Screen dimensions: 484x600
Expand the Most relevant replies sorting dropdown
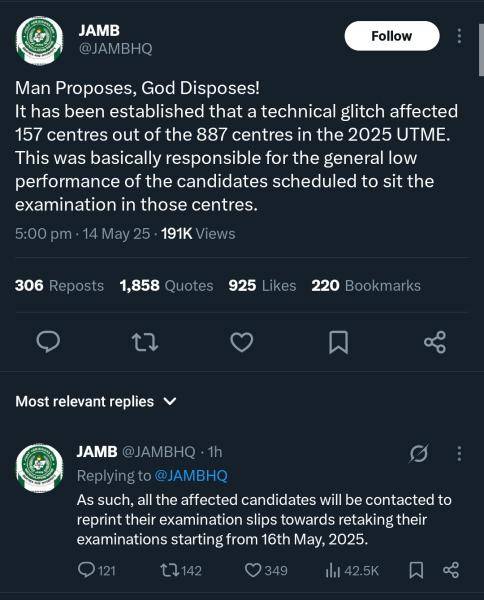point(96,401)
